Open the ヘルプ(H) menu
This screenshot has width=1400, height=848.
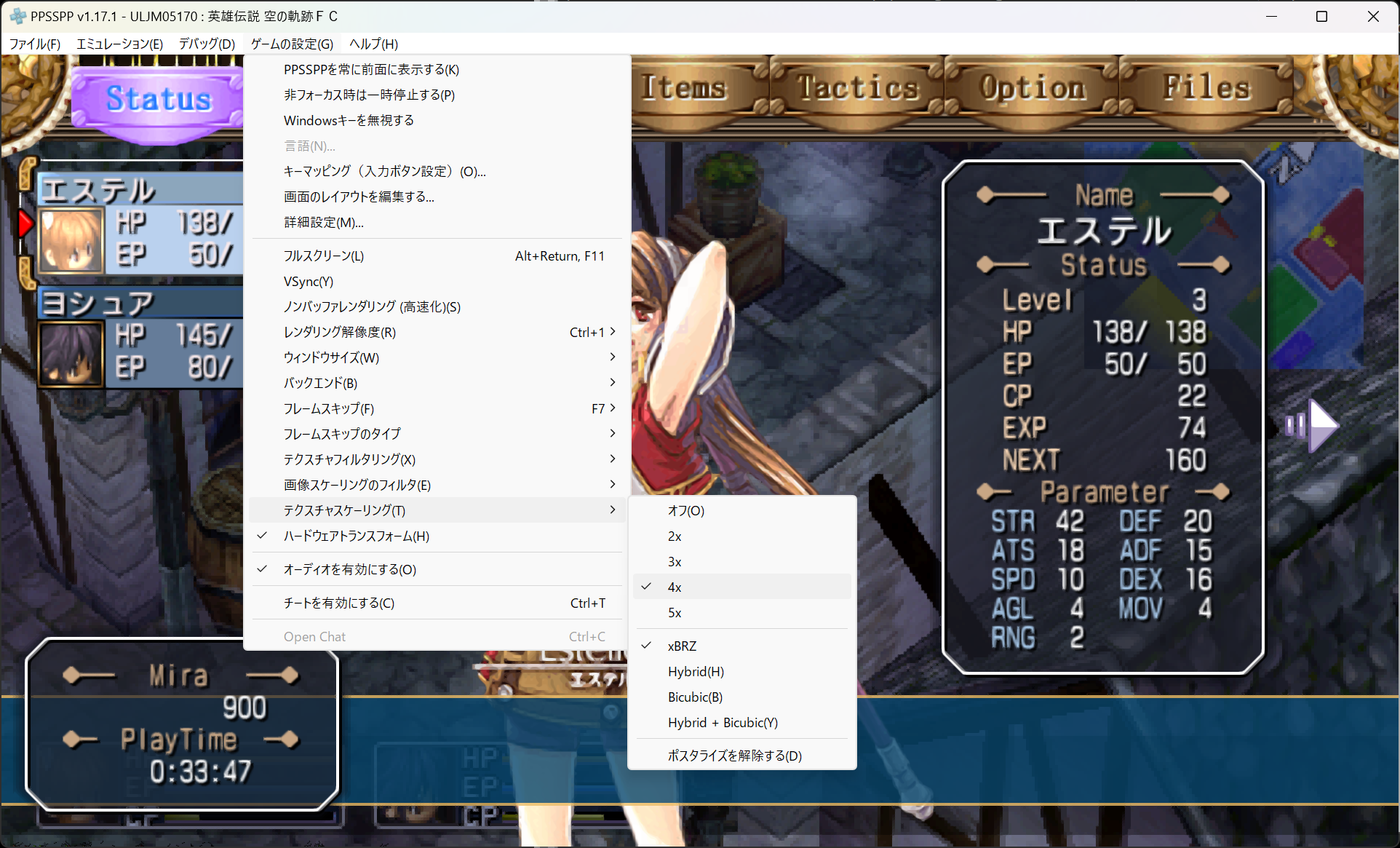coord(373,44)
